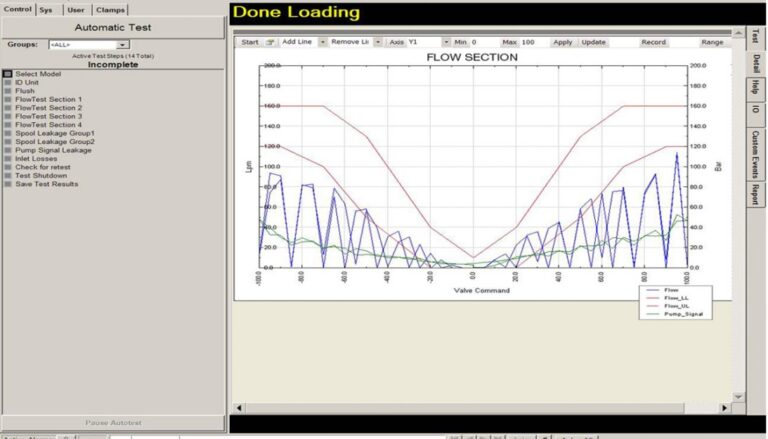
Task: Click the Update button
Action: click(x=594, y=42)
